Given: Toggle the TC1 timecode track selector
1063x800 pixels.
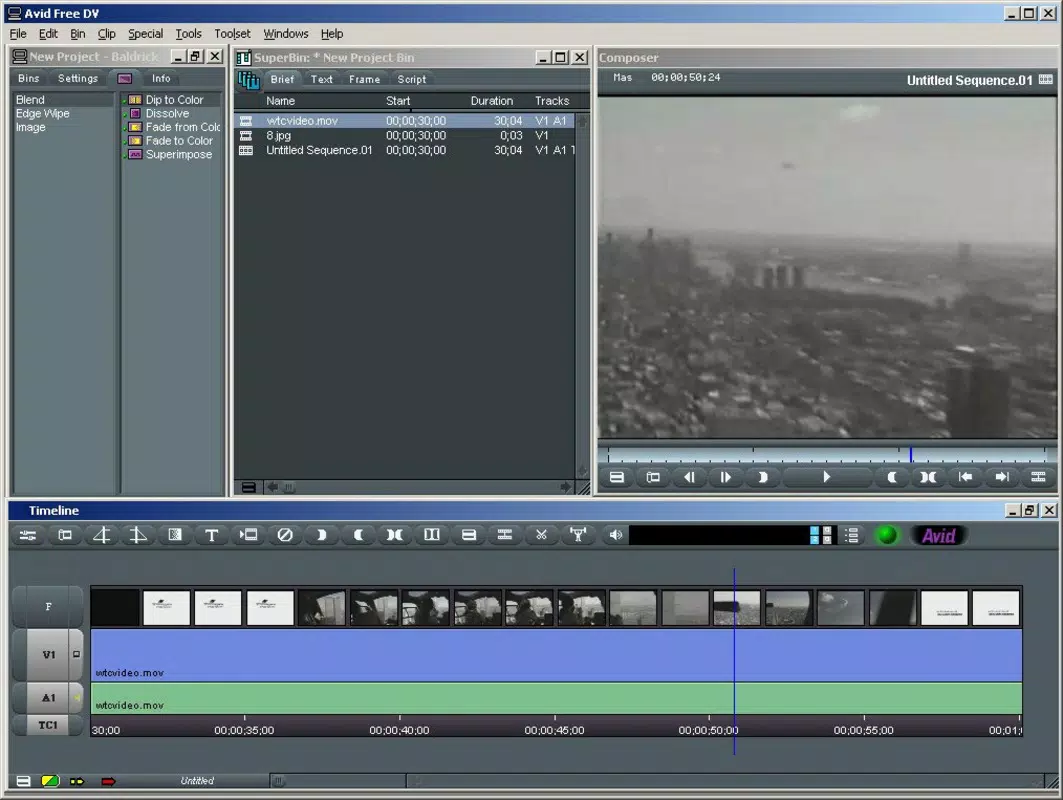Looking at the screenshot, I should pos(48,725).
